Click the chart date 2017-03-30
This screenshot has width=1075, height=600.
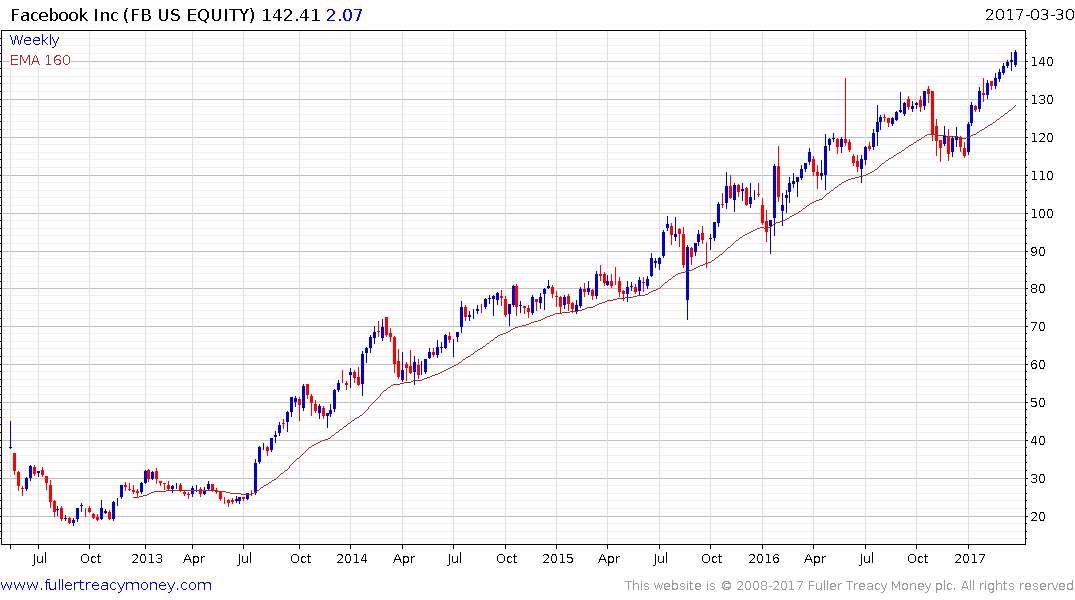tap(1029, 14)
